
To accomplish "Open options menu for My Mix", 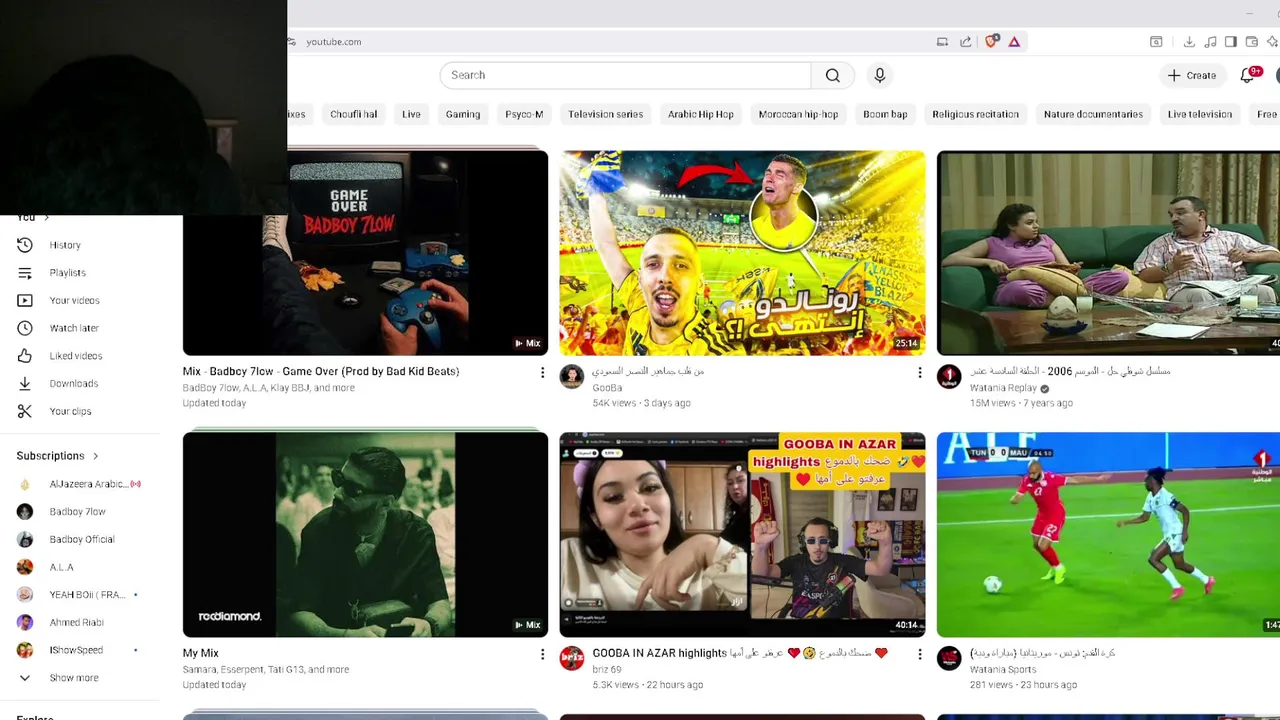I will click(542, 654).
